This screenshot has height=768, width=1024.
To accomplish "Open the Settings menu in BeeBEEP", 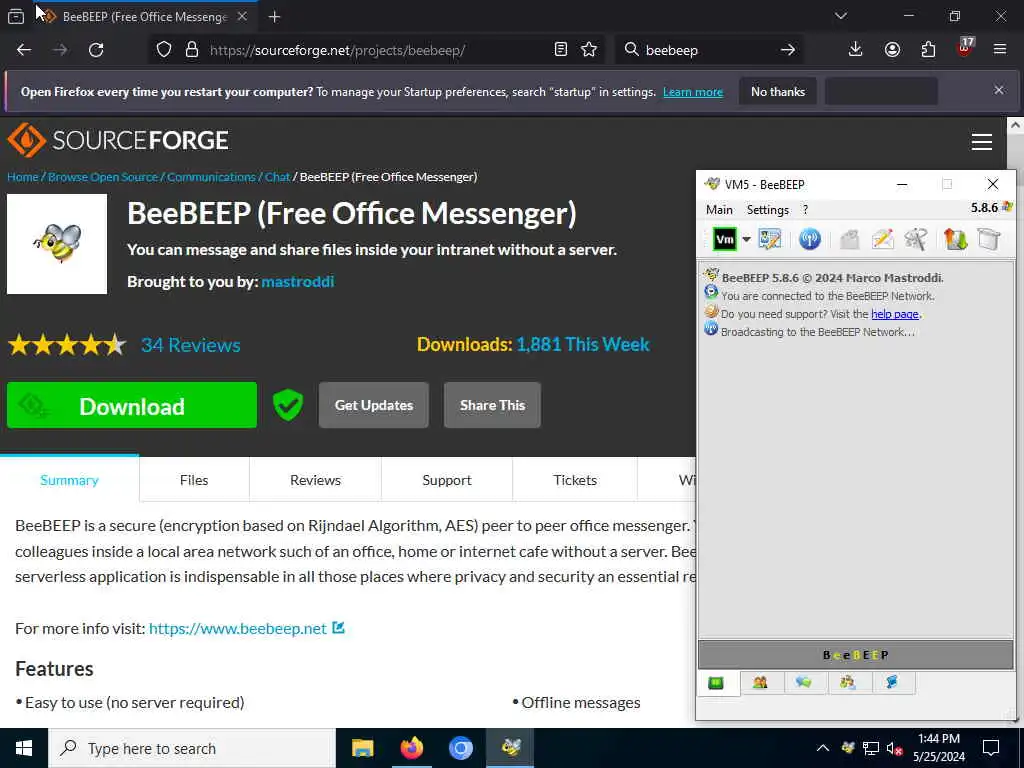I will pos(768,210).
